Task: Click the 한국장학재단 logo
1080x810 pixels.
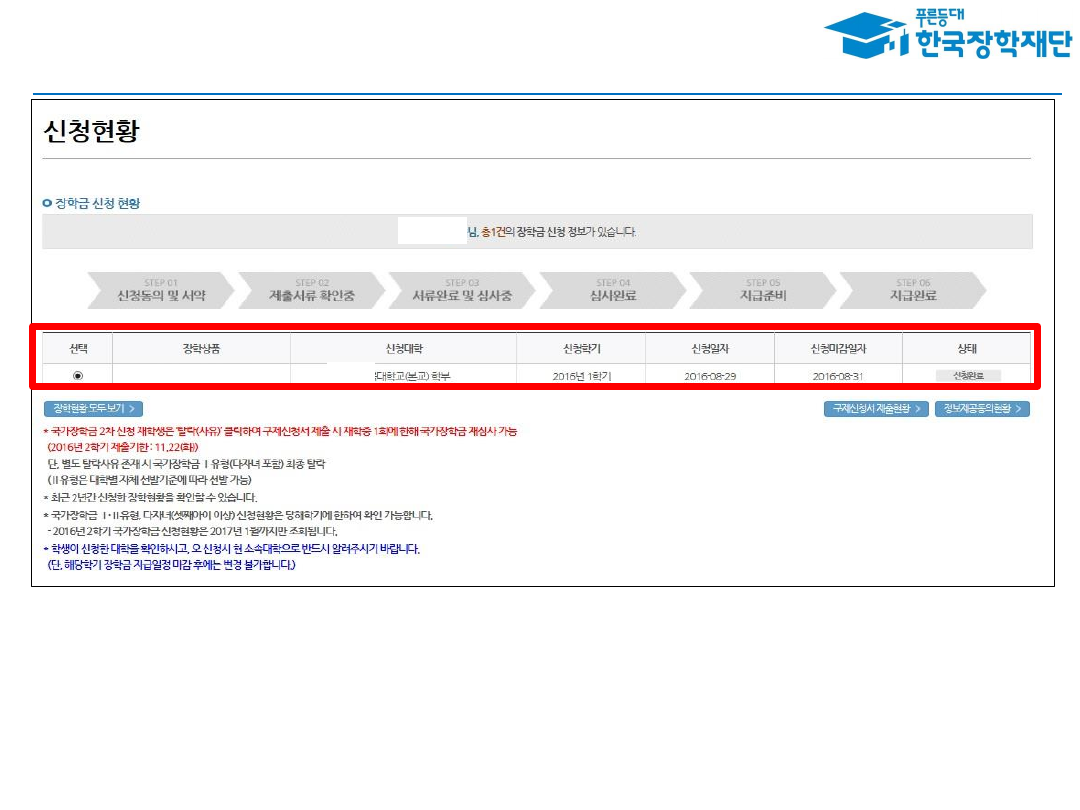Action: point(946,36)
